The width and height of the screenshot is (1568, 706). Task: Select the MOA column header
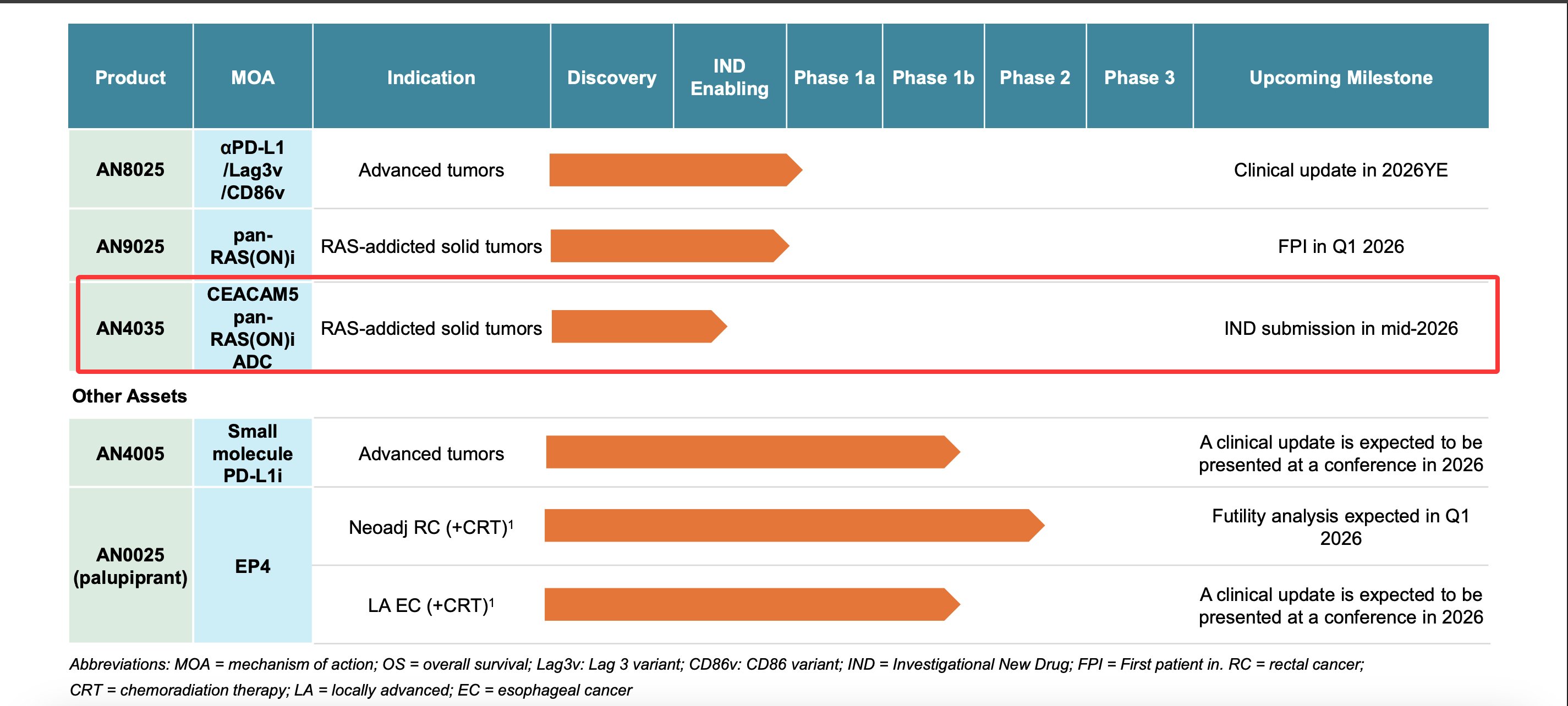click(x=252, y=77)
